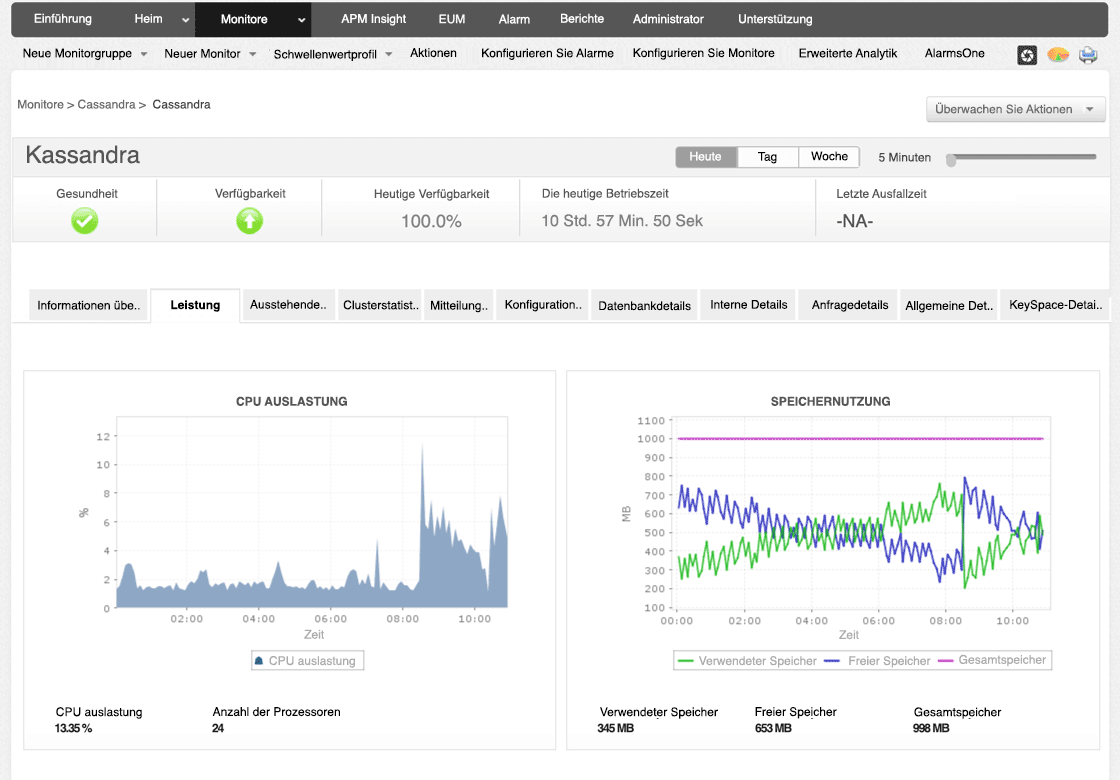Click the green Gesundheit health status icon
1120x780 pixels.
[x=84, y=221]
